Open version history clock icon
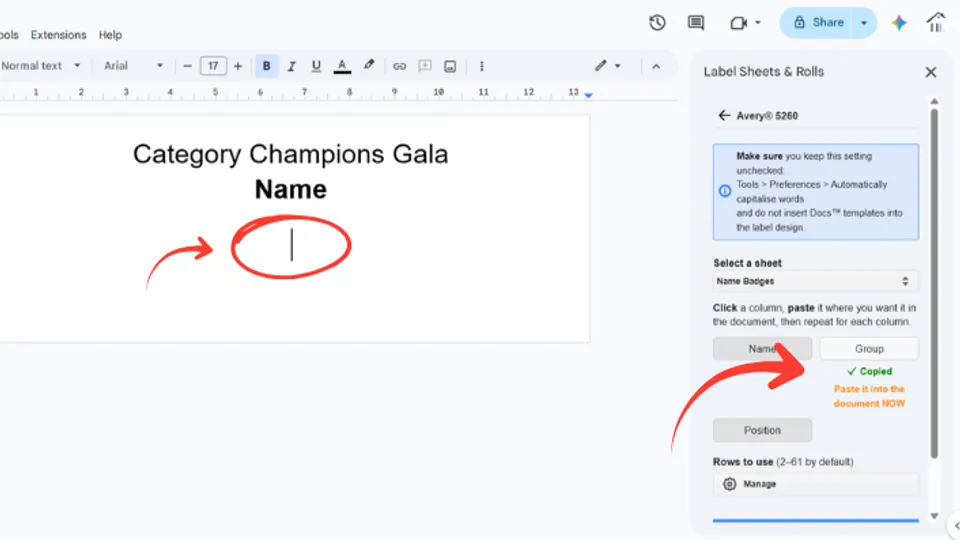 [657, 23]
